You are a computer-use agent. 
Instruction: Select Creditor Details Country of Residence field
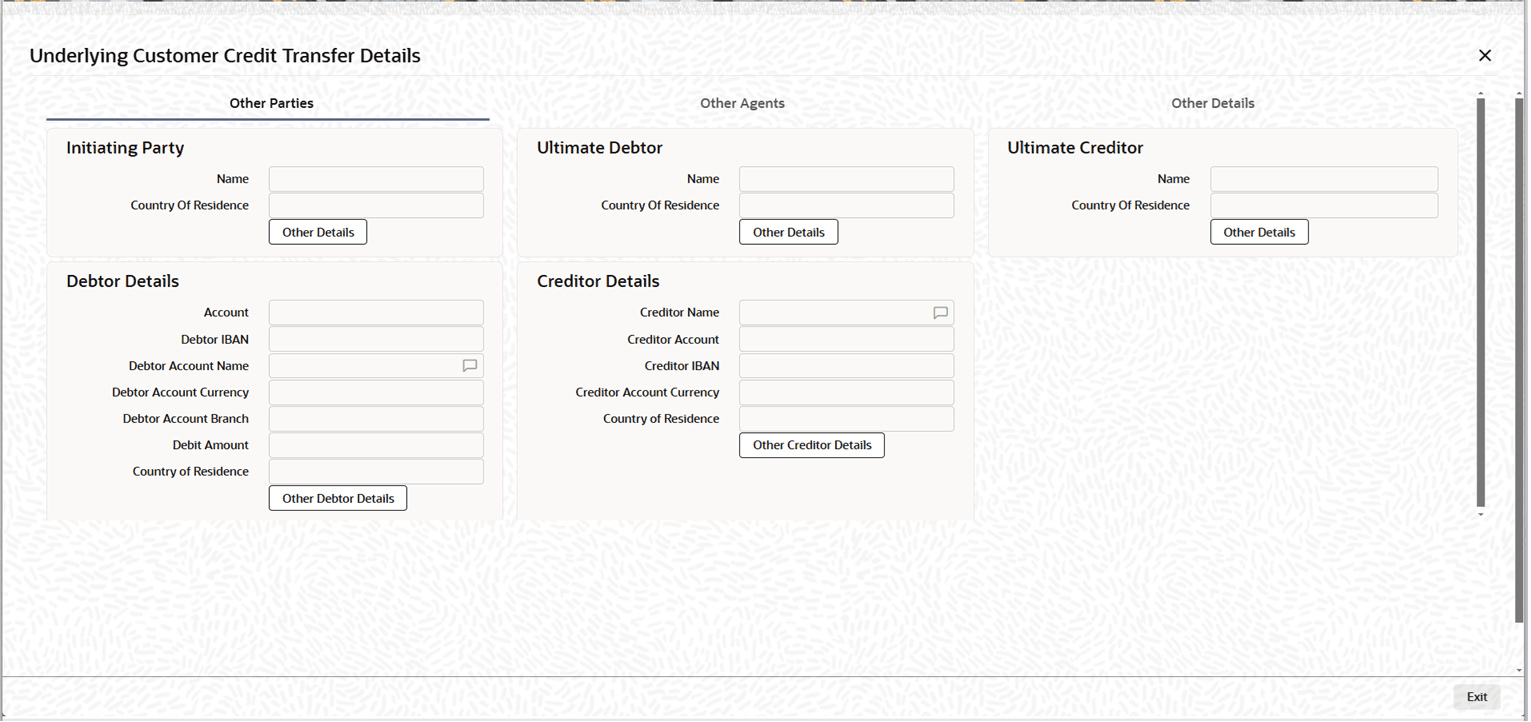(847, 419)
